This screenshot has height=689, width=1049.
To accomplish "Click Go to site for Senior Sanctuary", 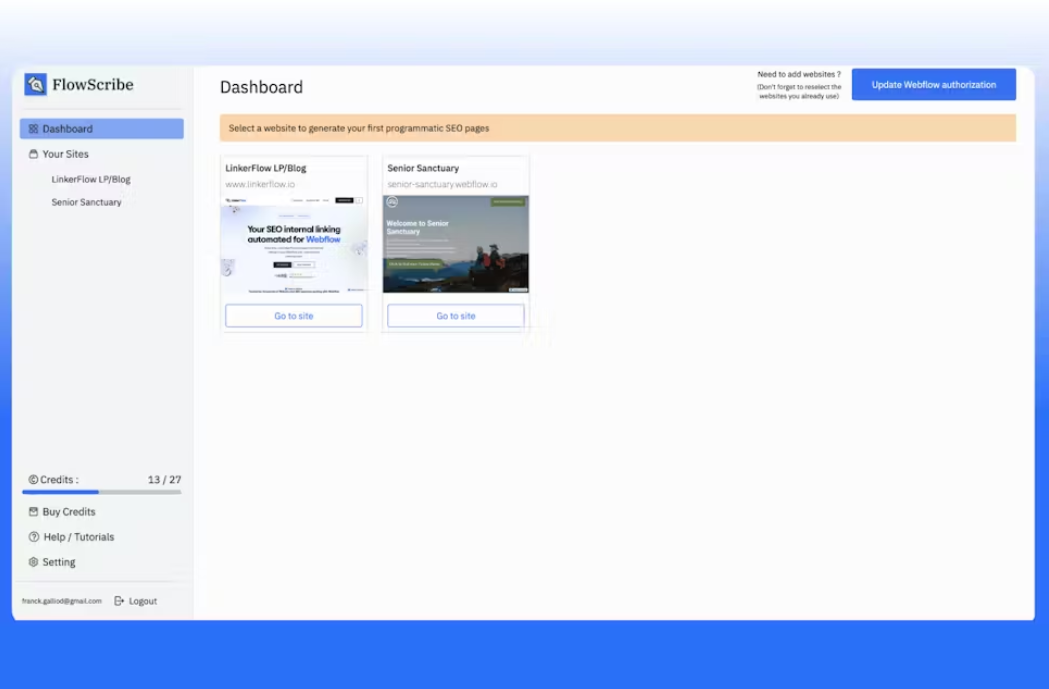I will pyautogui.click(x=456, y=316).
